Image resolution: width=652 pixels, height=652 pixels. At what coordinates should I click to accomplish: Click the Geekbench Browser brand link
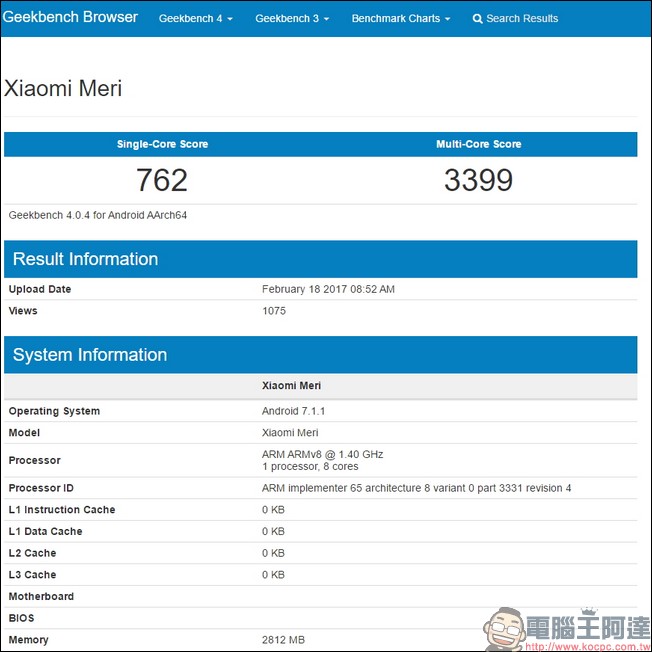click(70, 18)
